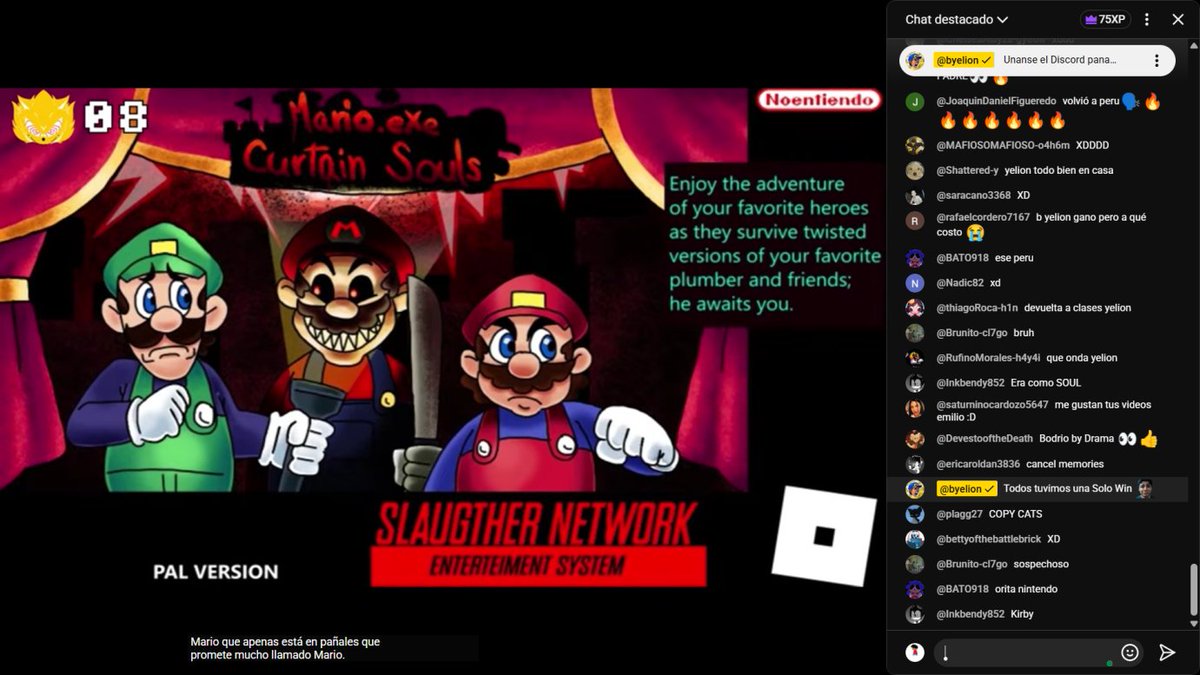Click the @JoaquinDanielFigueredo username

click(x=995, y=102)
